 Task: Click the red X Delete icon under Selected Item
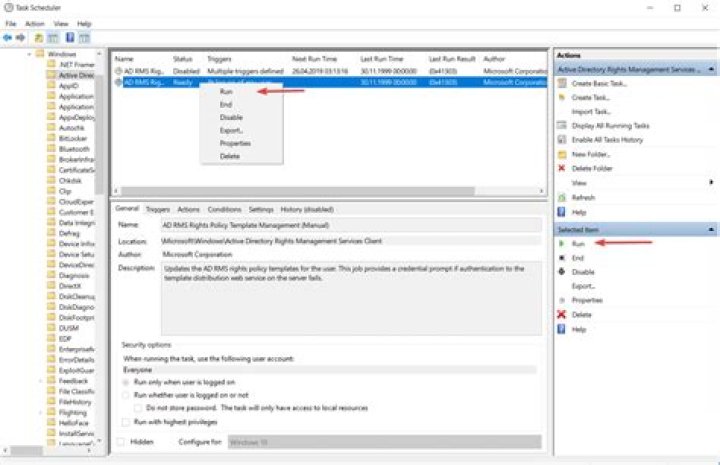(x=562, y=314)
